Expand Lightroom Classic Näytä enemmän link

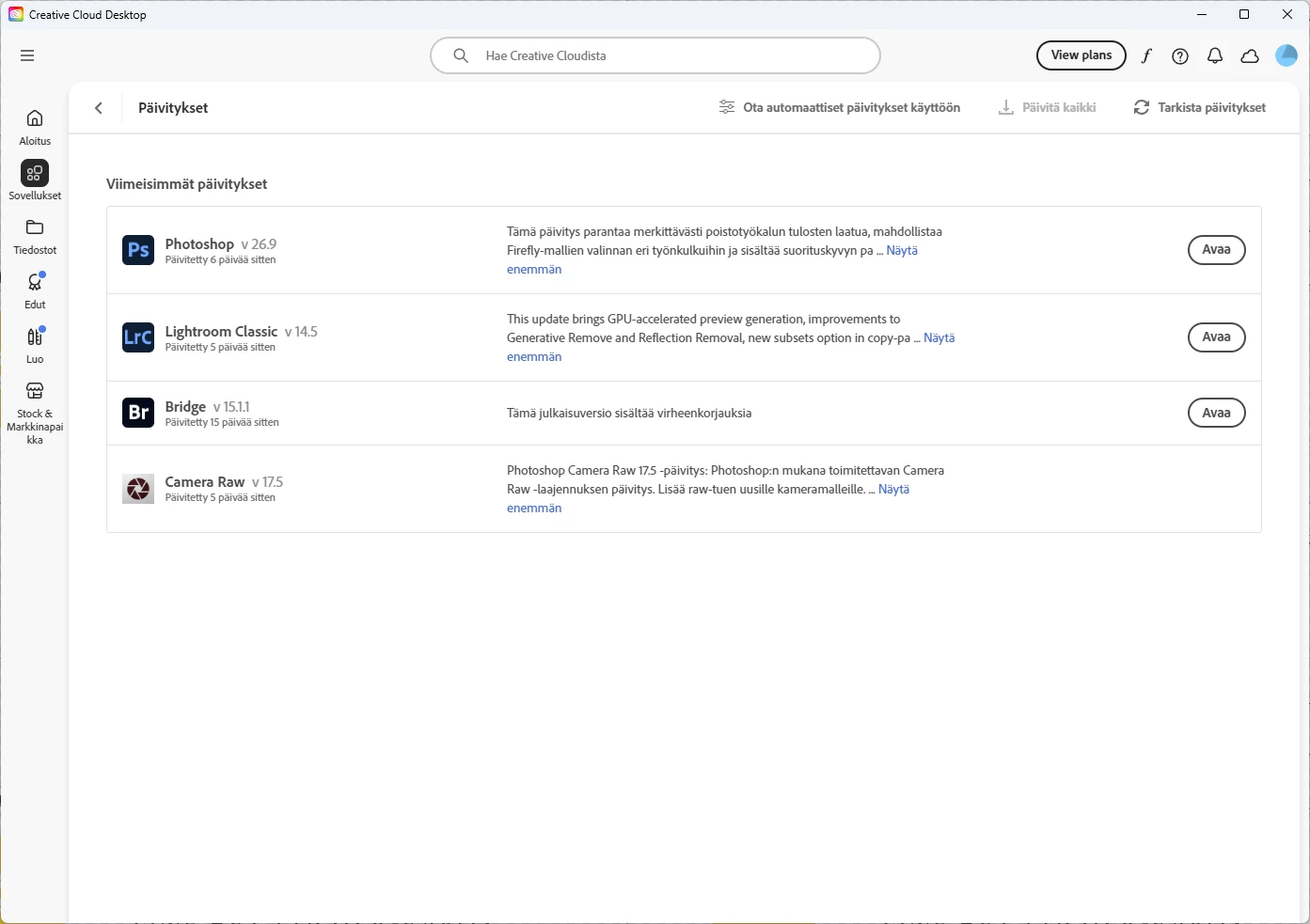pyautogui.click(x=939, y=338)
